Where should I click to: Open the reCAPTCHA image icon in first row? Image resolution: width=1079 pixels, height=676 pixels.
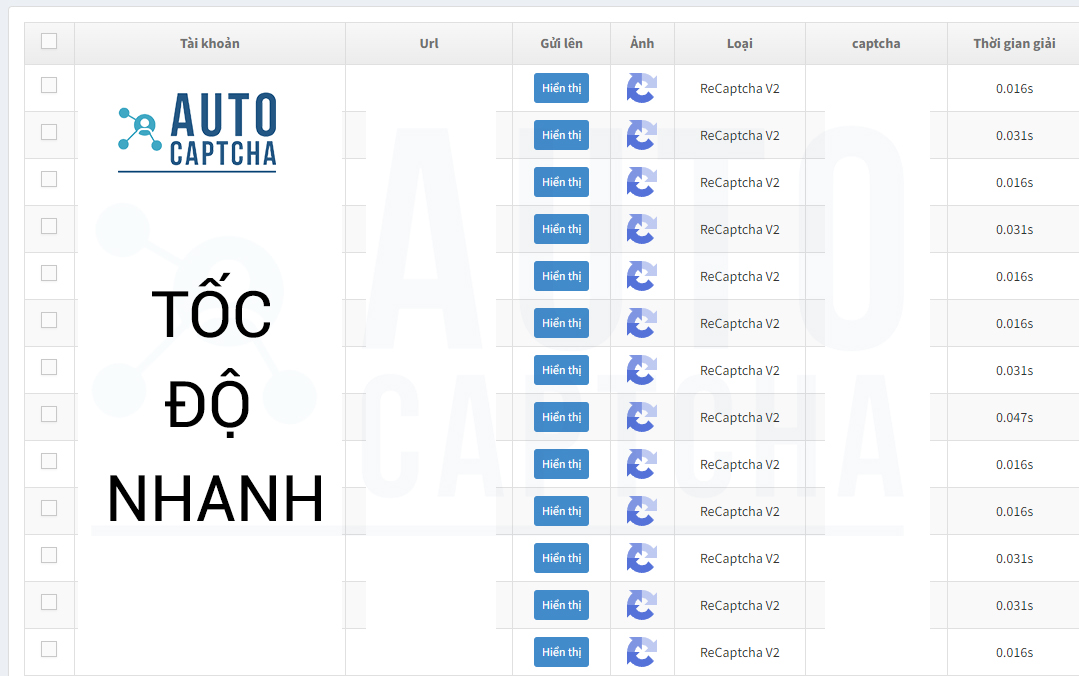pos(642,88)
